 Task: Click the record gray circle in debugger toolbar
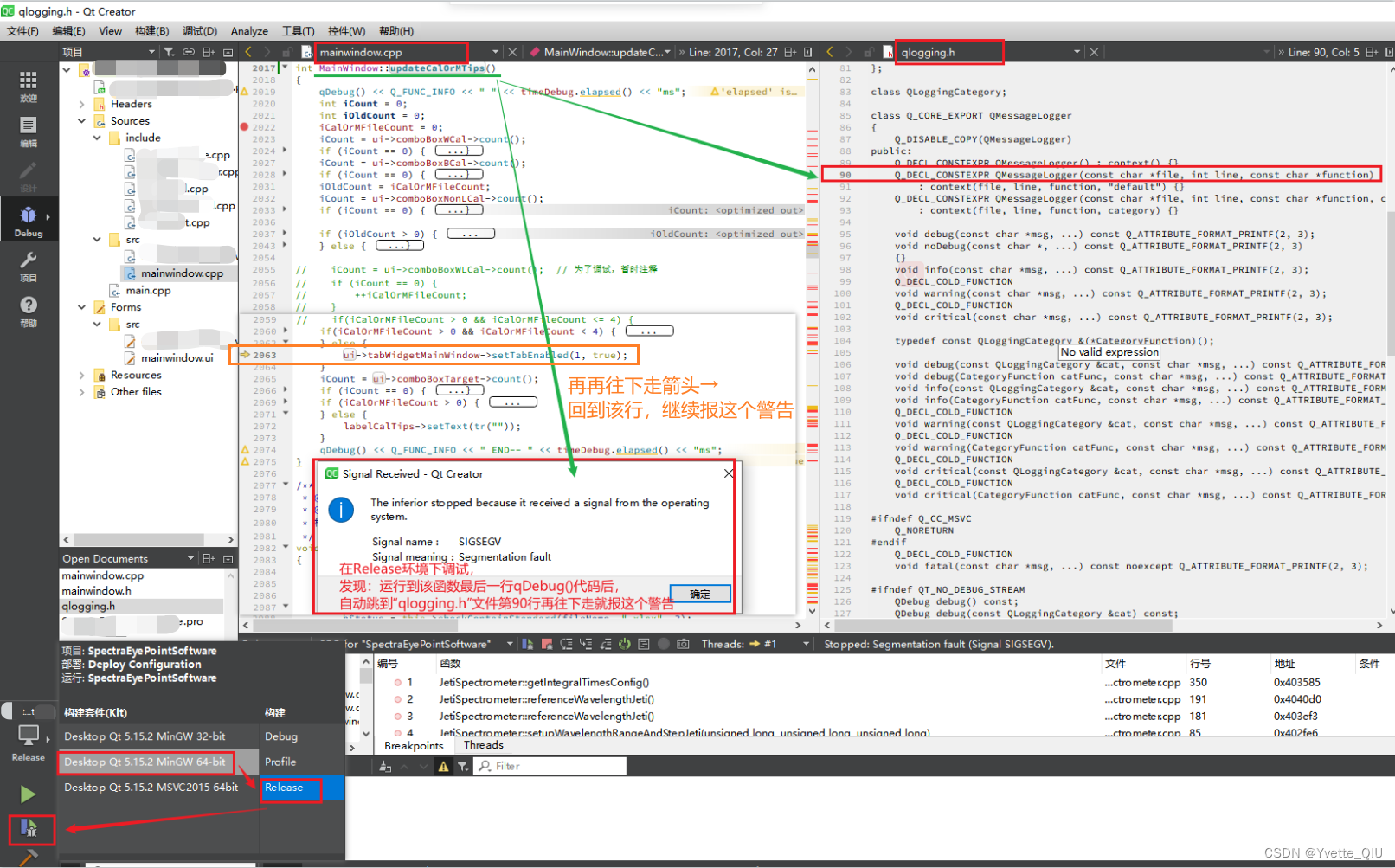(x=664, y=644)
